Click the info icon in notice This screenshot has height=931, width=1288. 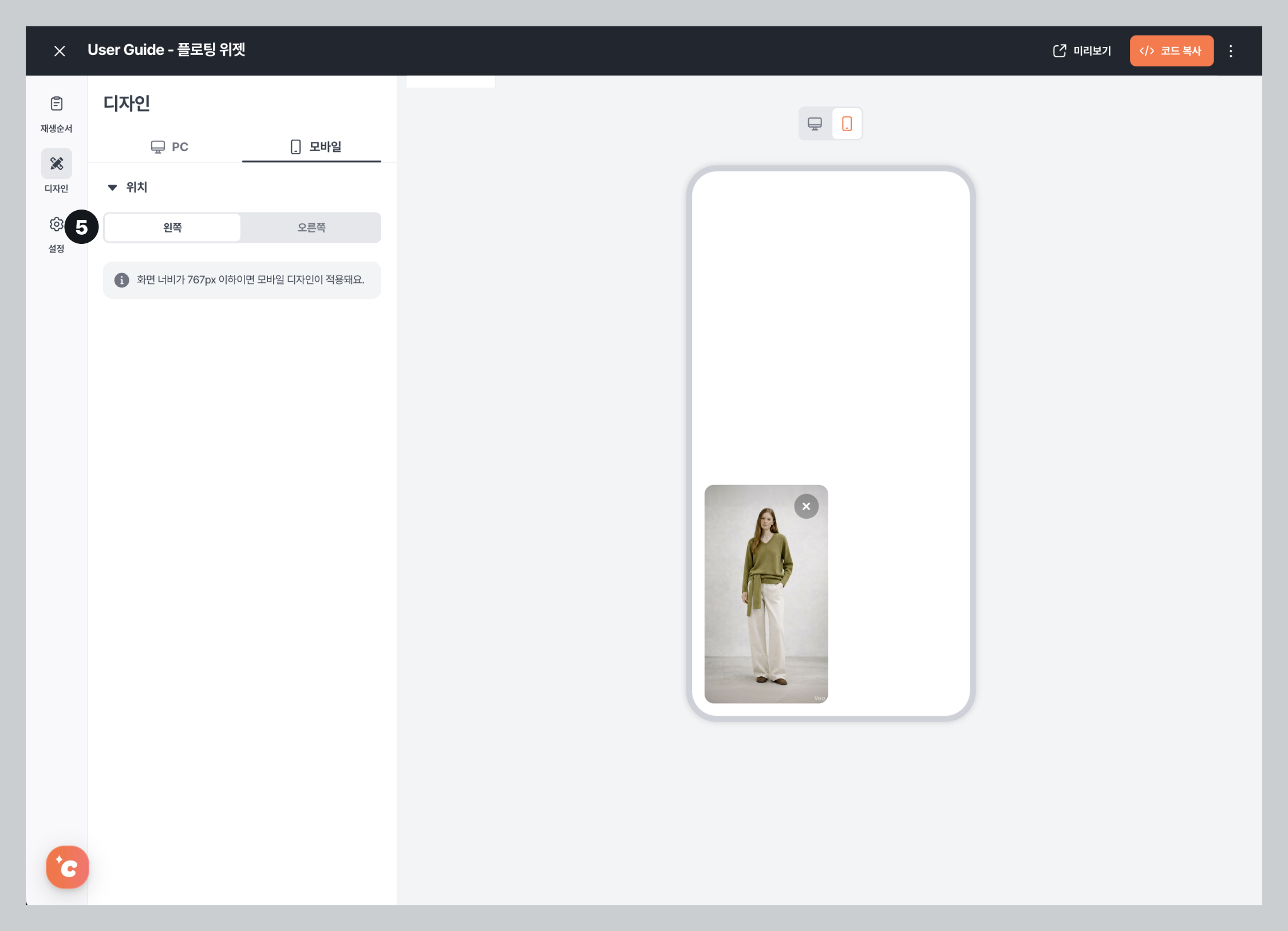[121, 280]
